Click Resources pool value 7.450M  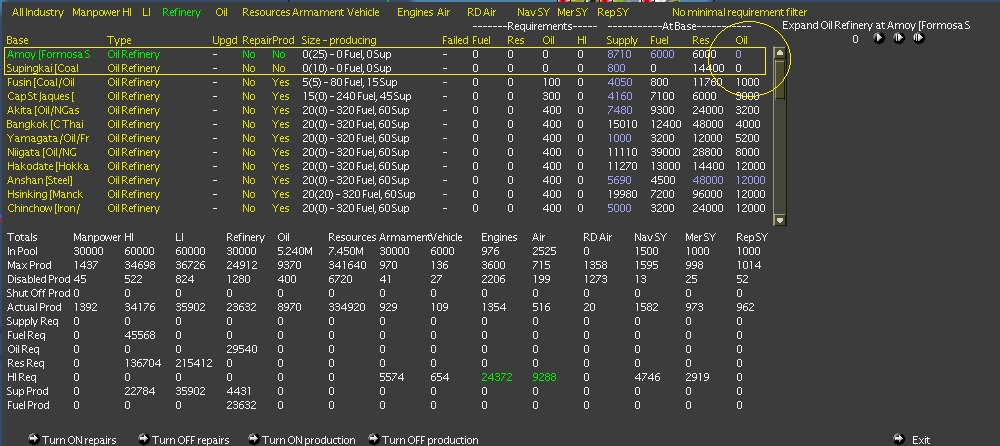(346, 251)
